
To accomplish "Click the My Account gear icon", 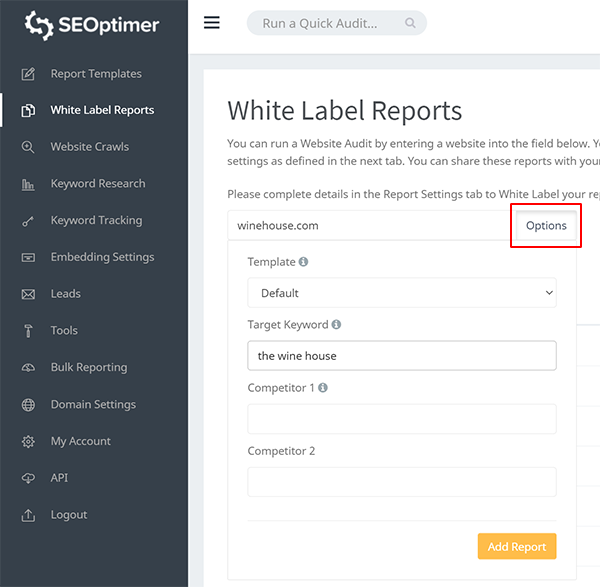I will pos(28,441).
